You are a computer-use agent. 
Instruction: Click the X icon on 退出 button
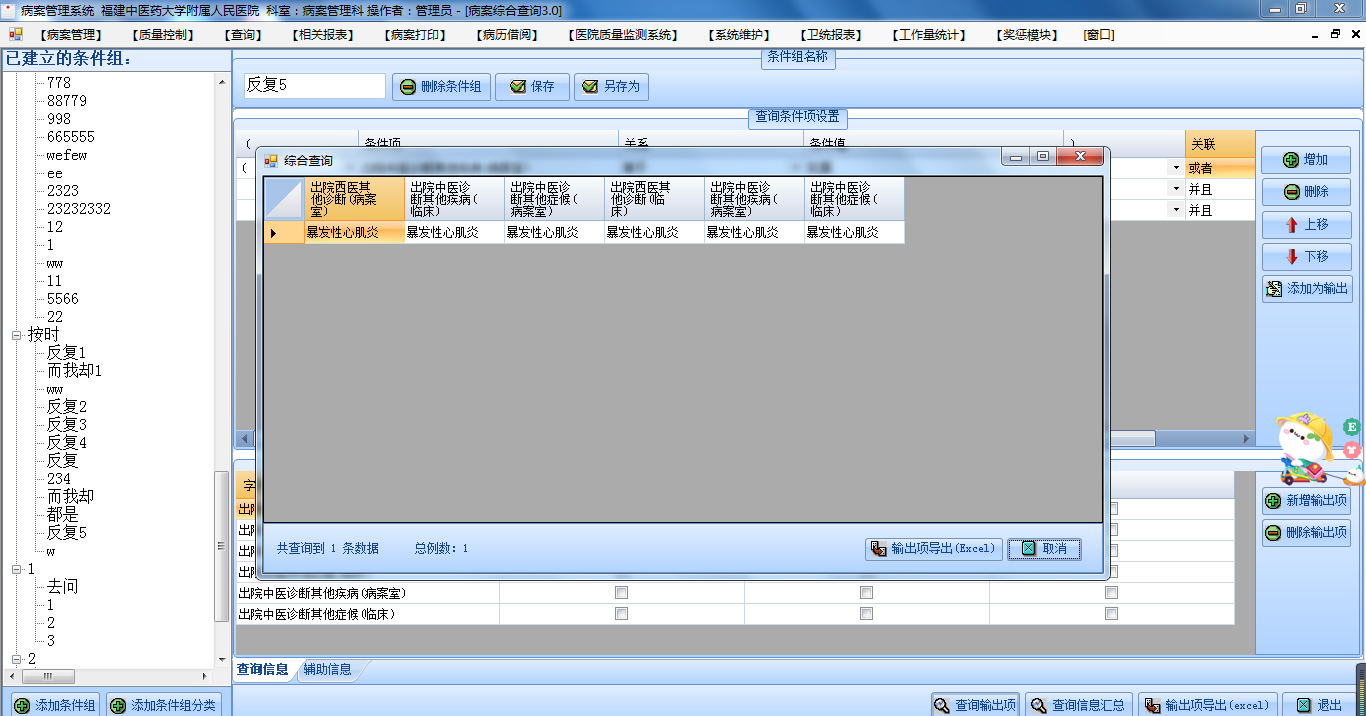coord(1303,705)
